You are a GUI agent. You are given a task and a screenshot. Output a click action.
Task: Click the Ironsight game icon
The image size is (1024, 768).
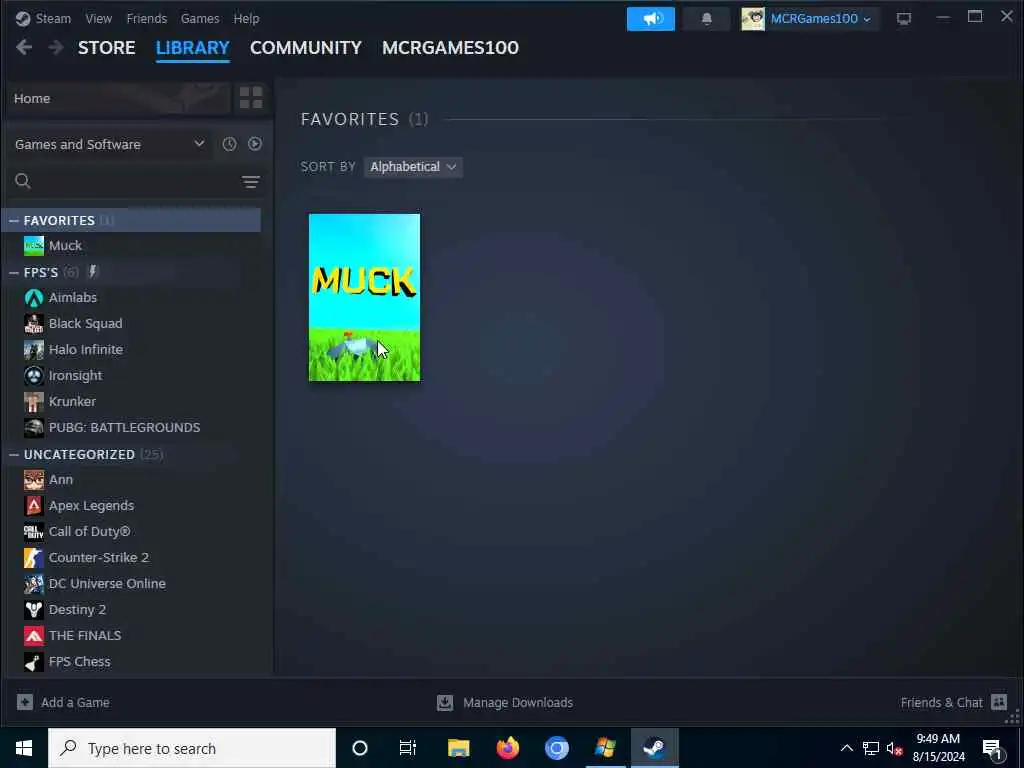34,376
